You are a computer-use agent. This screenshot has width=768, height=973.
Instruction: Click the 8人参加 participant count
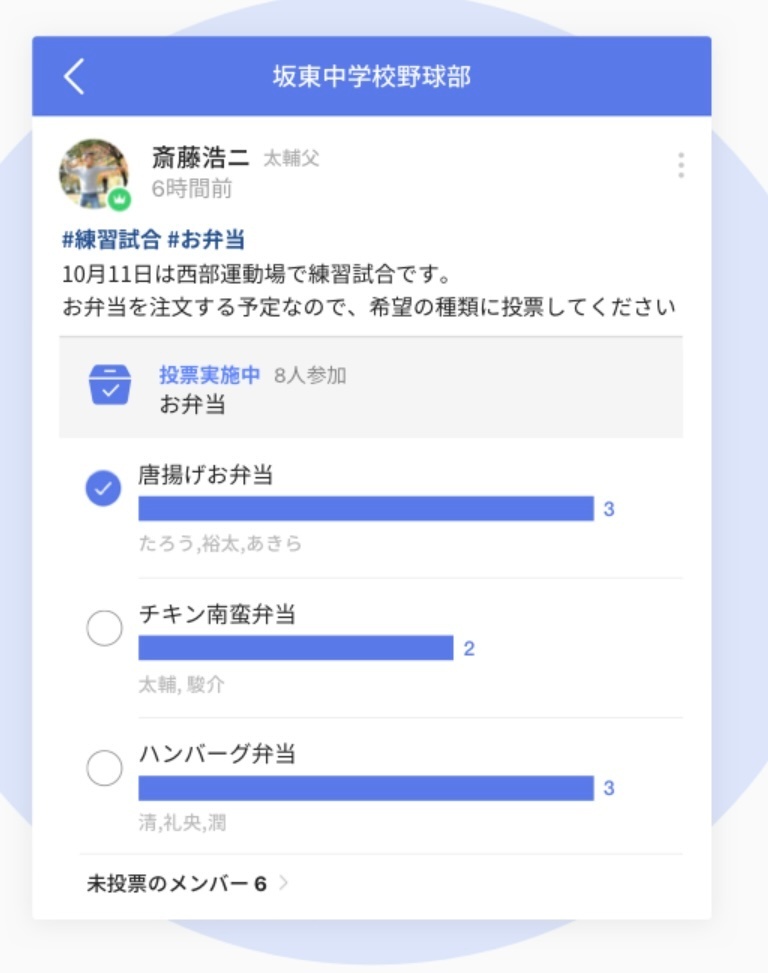(310, 375)
